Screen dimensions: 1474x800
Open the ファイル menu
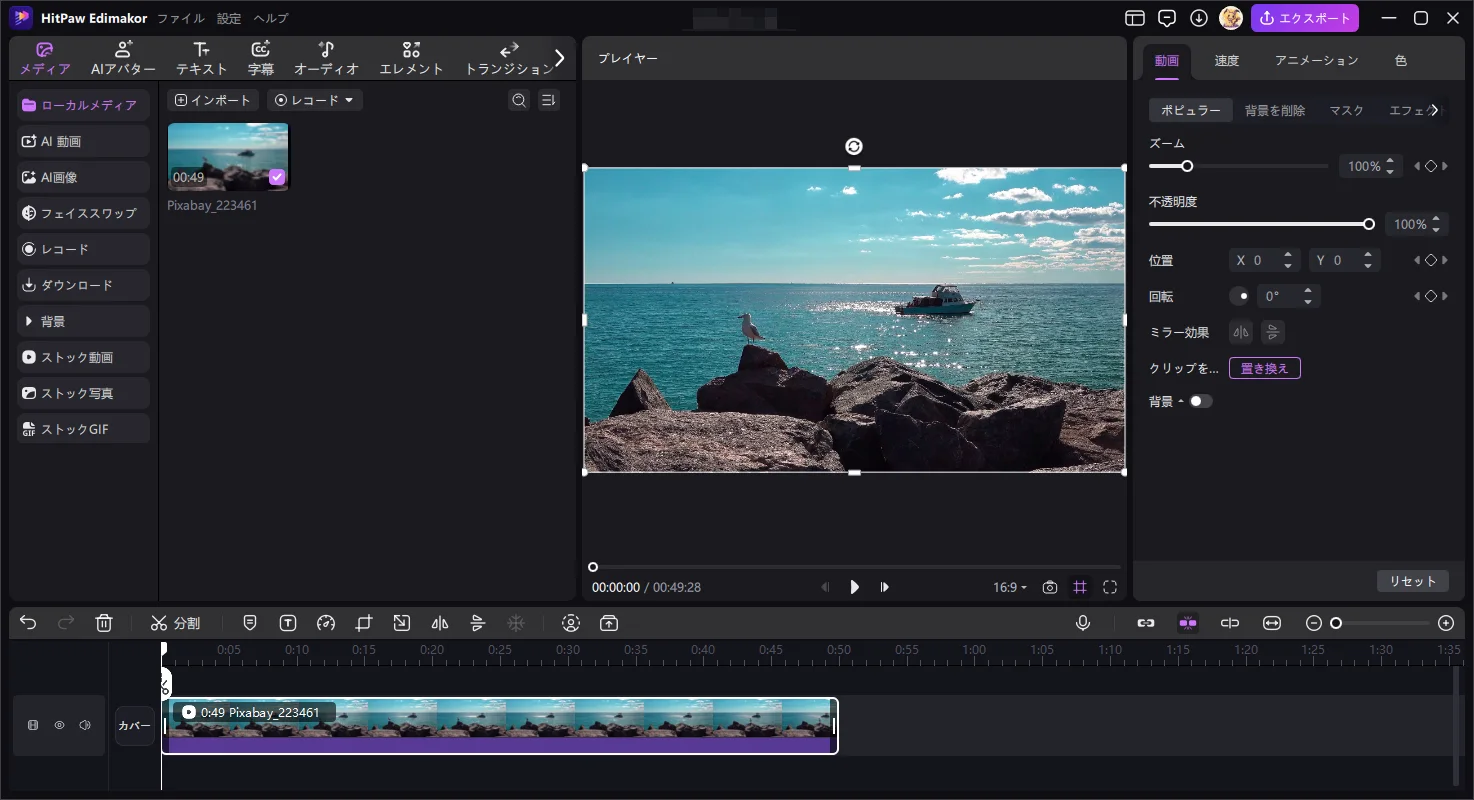pos(181,18)
